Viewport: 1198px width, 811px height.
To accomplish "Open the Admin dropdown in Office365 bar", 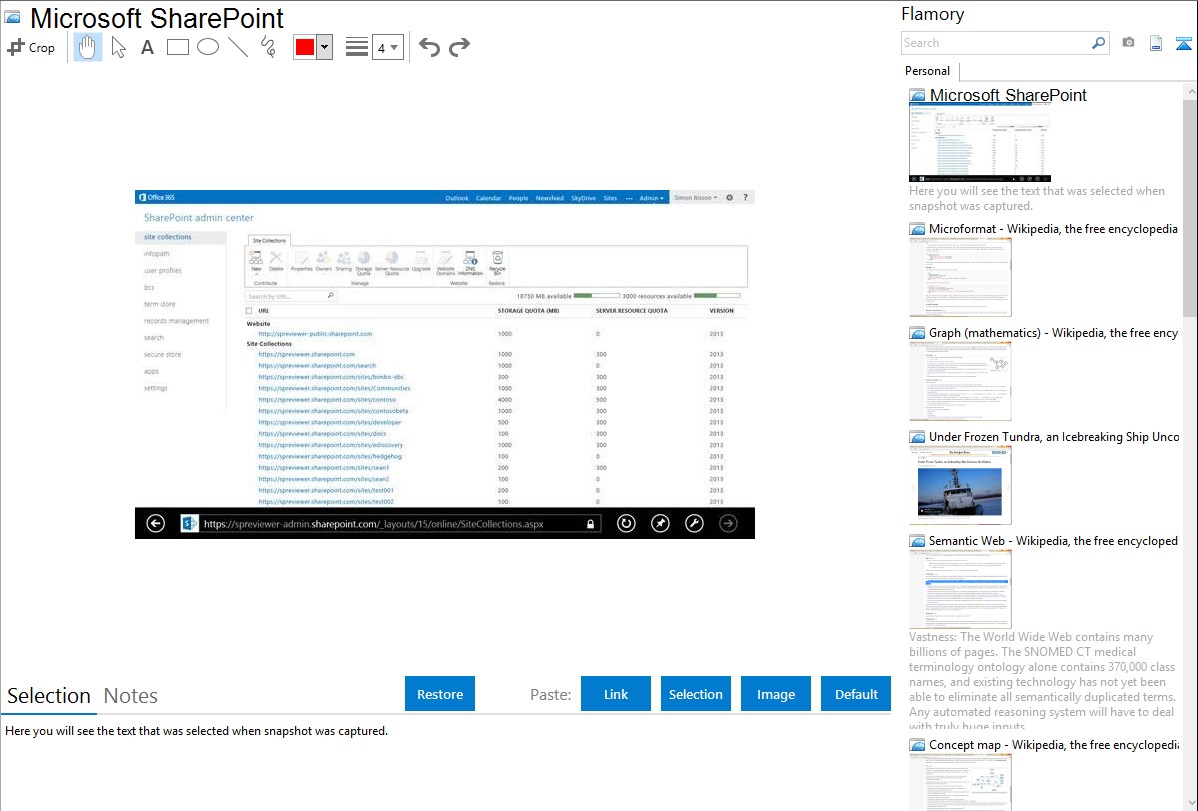I will (x=652, y=198).
